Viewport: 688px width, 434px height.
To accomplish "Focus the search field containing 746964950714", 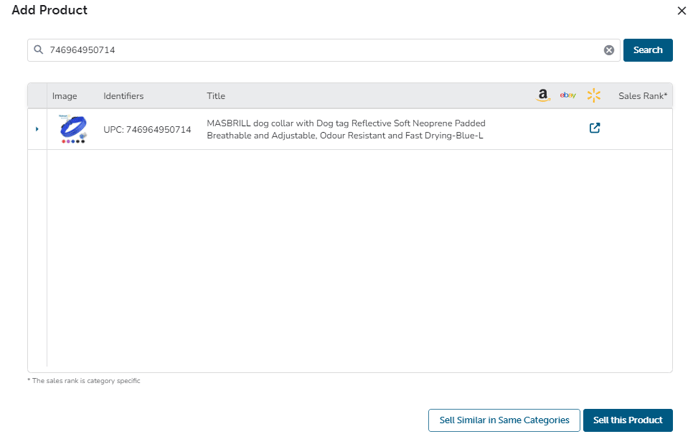I will pos(323,50).
